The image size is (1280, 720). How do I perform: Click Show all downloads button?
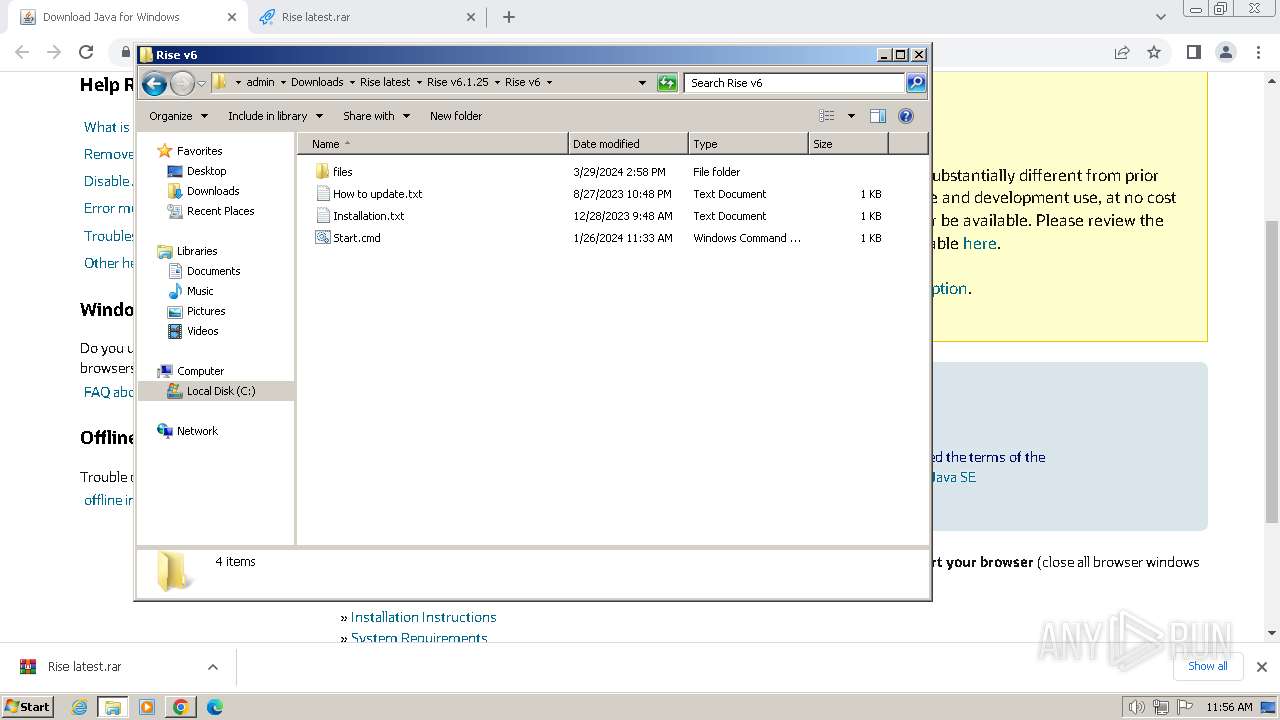[1208, 666]
